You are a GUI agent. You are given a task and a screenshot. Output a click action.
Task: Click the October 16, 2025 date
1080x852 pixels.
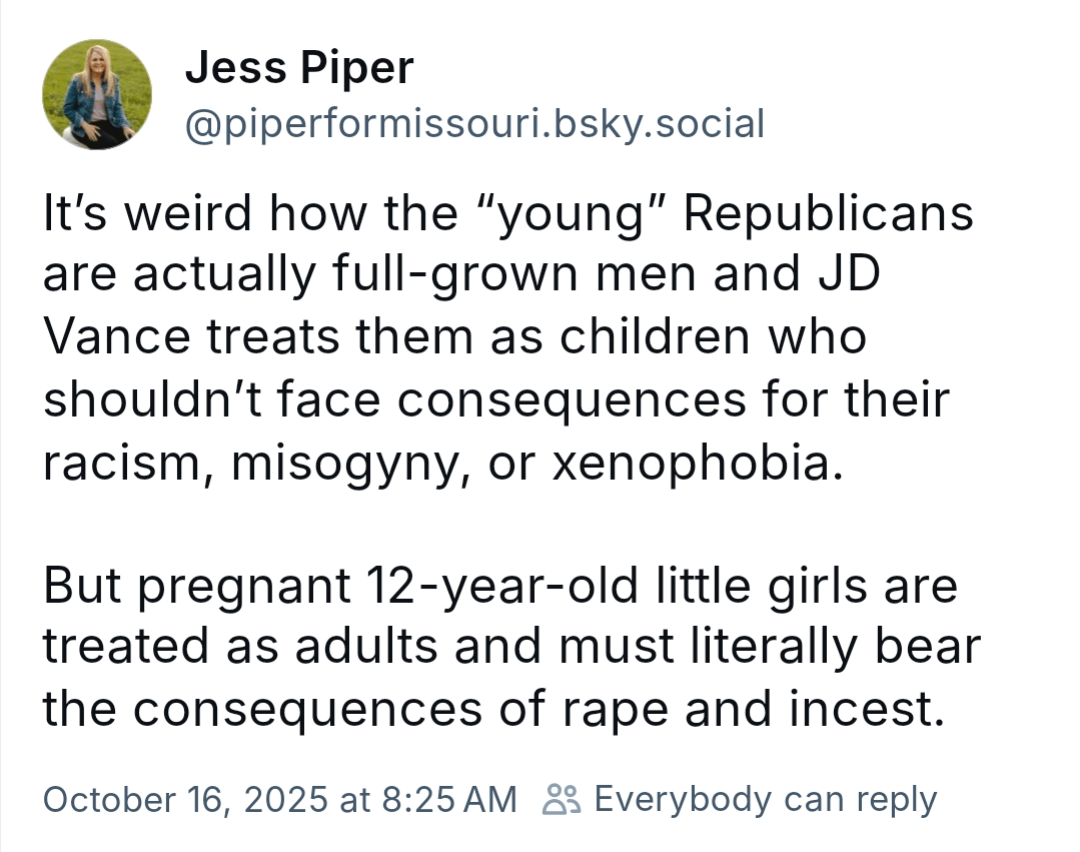point(185,799)
